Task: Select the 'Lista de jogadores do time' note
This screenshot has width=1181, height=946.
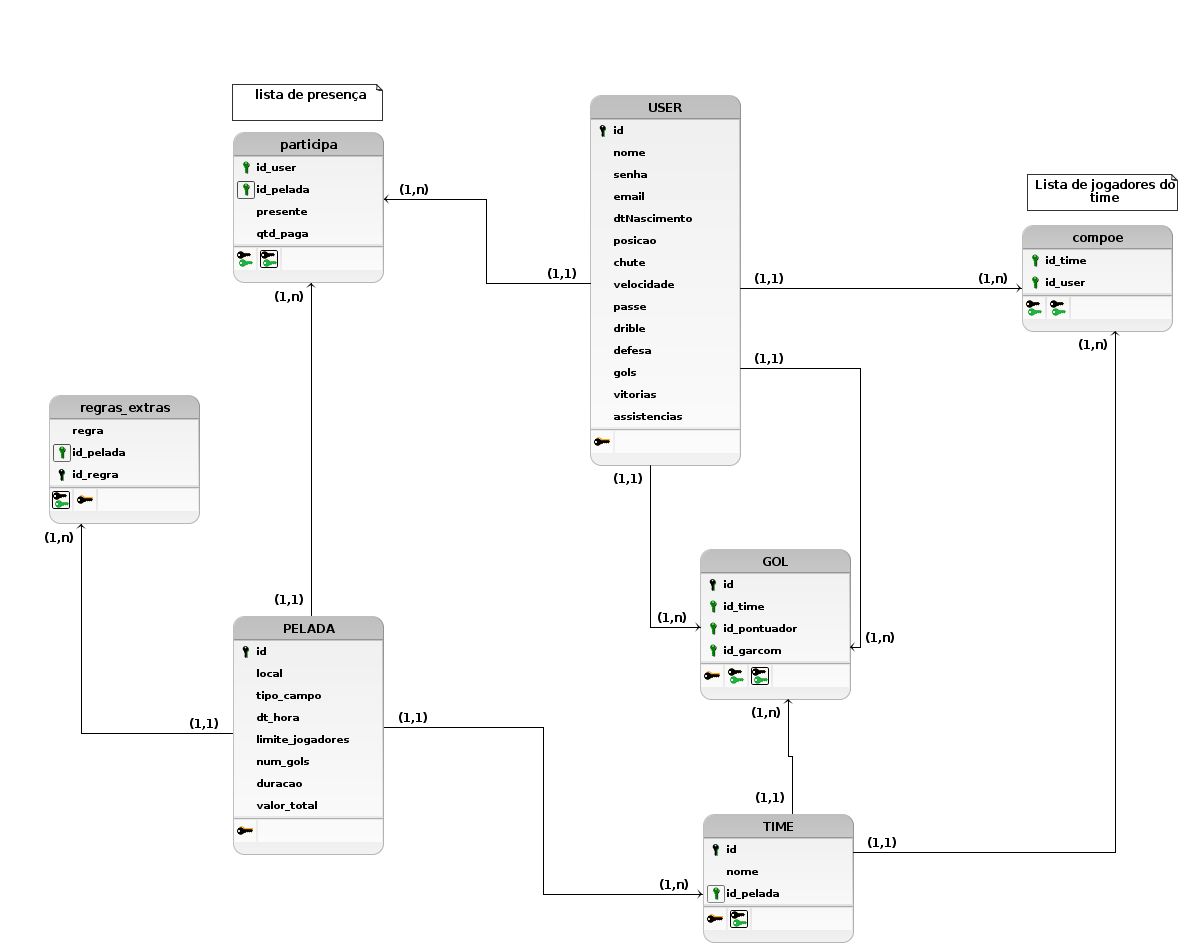Action: 1102,191
